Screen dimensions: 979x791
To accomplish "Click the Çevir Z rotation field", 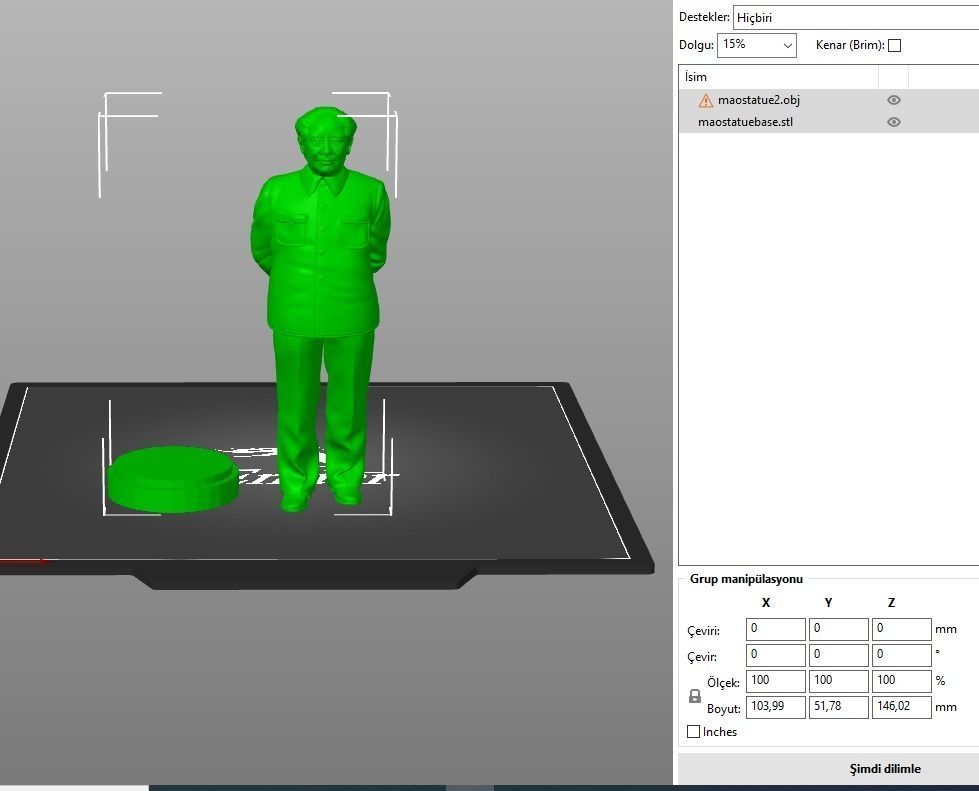I will pyautogui.click(x=902, y=655).
